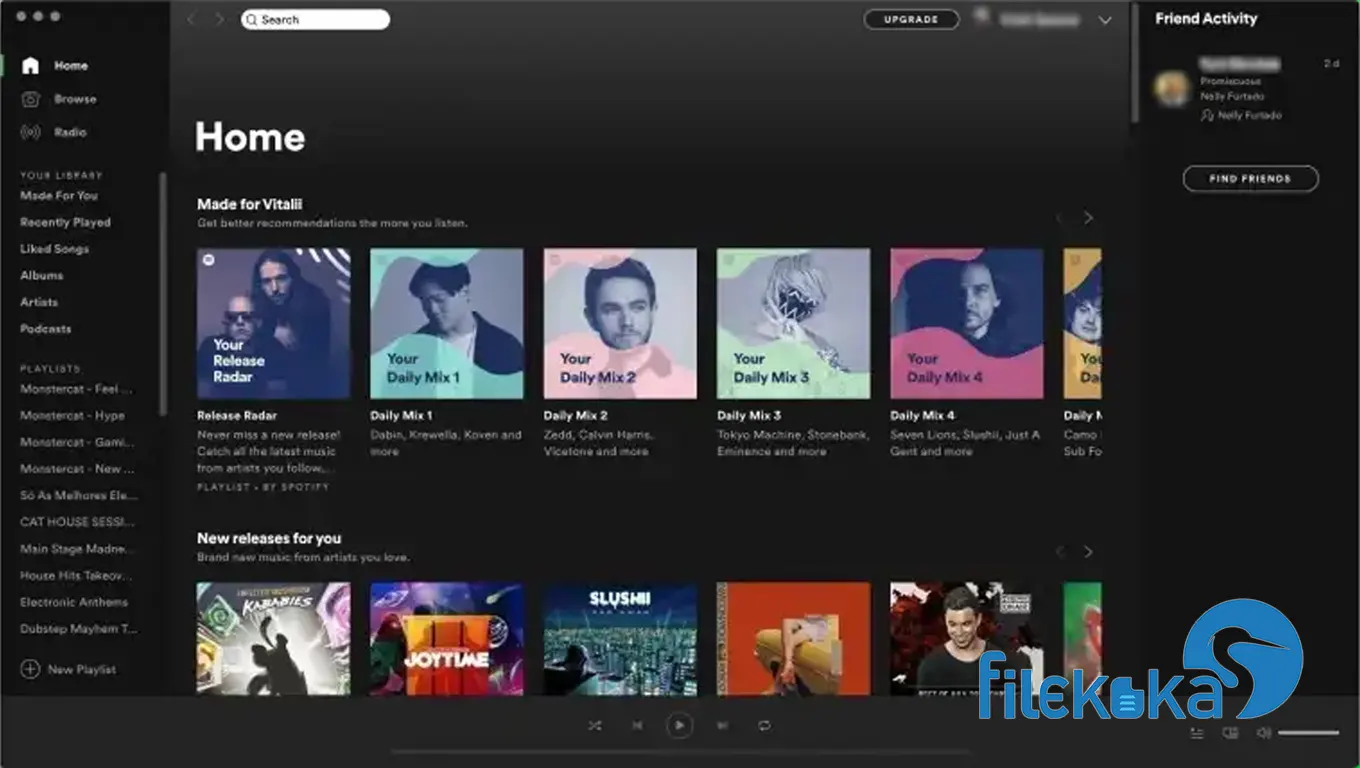Open Made For You library item
Image resolution: width=1360 pixels, height=768 pixels.
[x=59, y=196]
